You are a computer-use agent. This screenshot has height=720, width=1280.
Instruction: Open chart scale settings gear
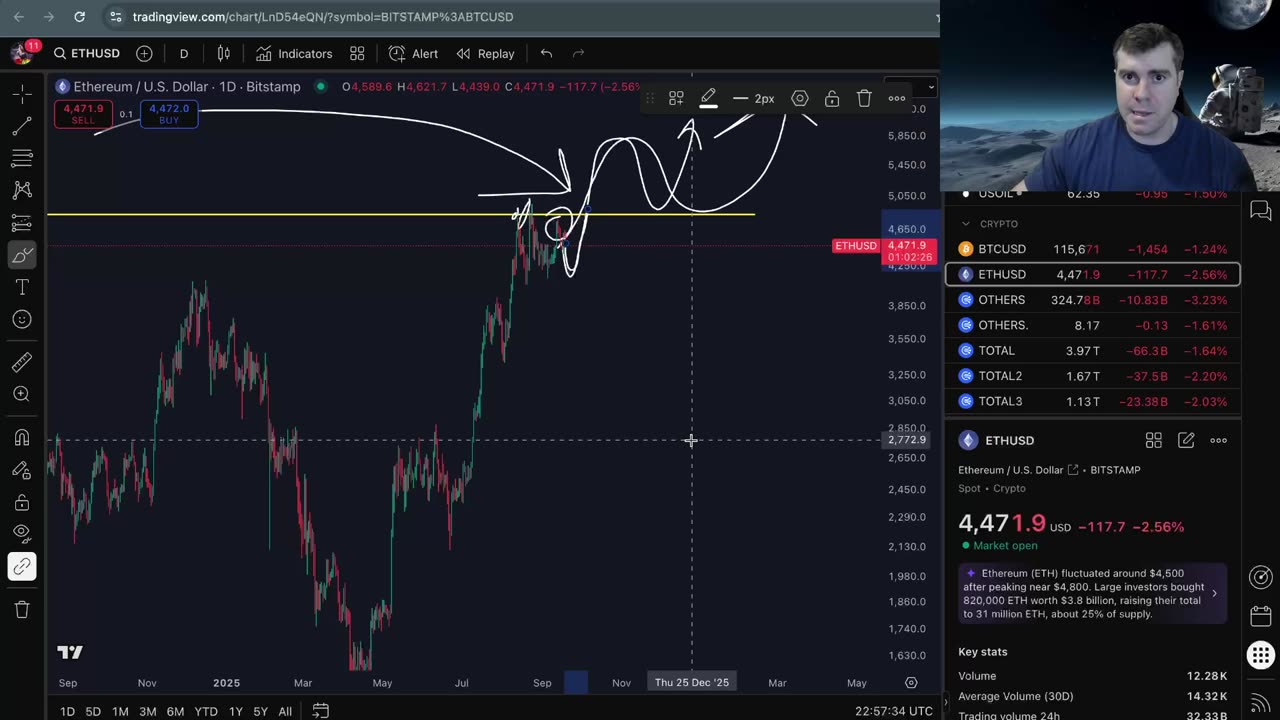[x=911, y=682]
